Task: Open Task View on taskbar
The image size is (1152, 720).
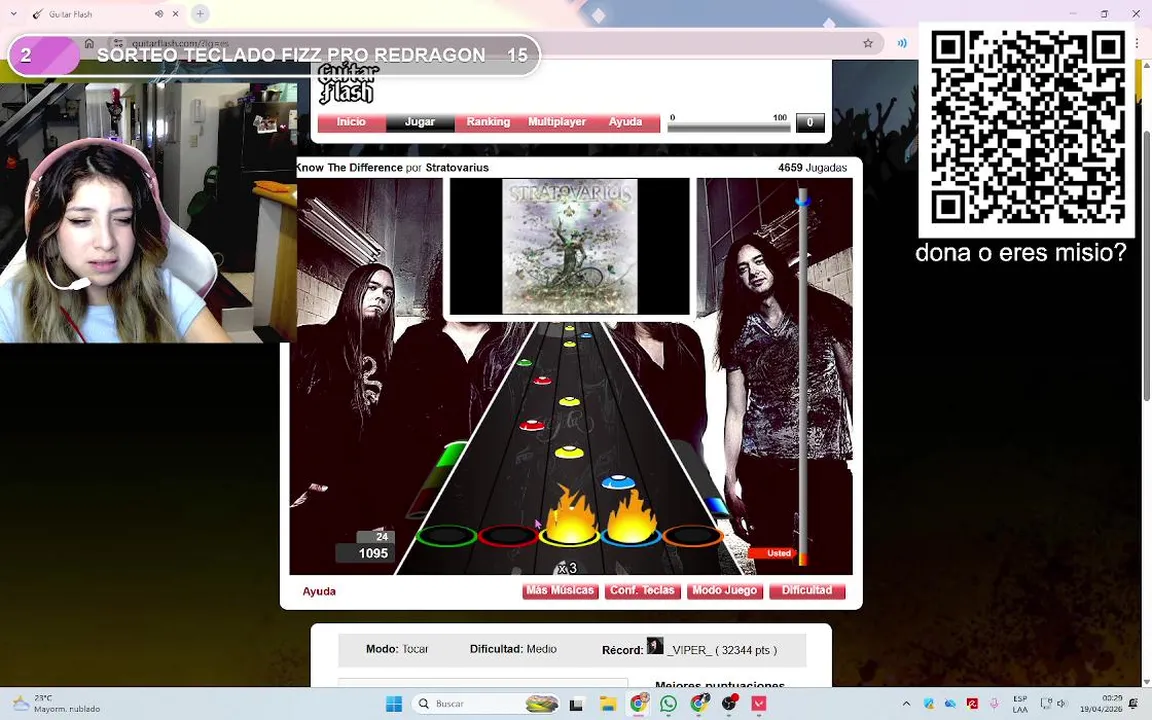Action: pos(577,704)
